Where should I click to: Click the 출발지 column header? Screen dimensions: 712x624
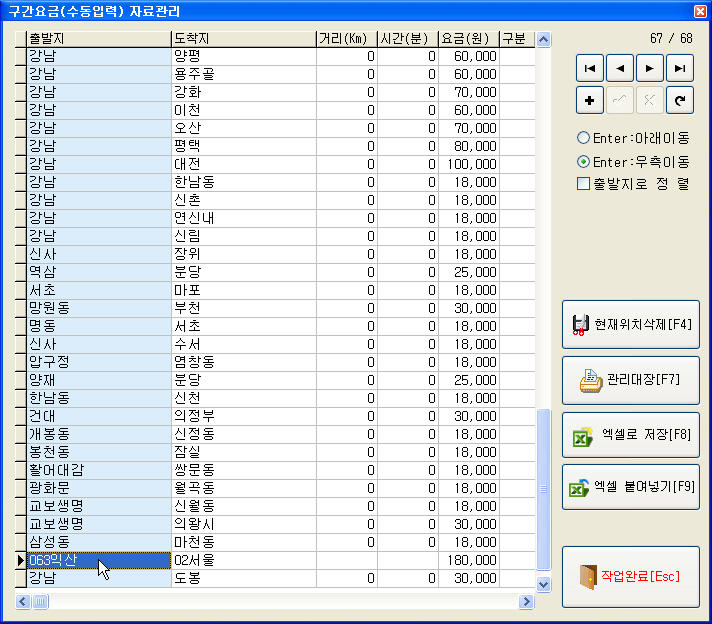click(x=99, y=39)
